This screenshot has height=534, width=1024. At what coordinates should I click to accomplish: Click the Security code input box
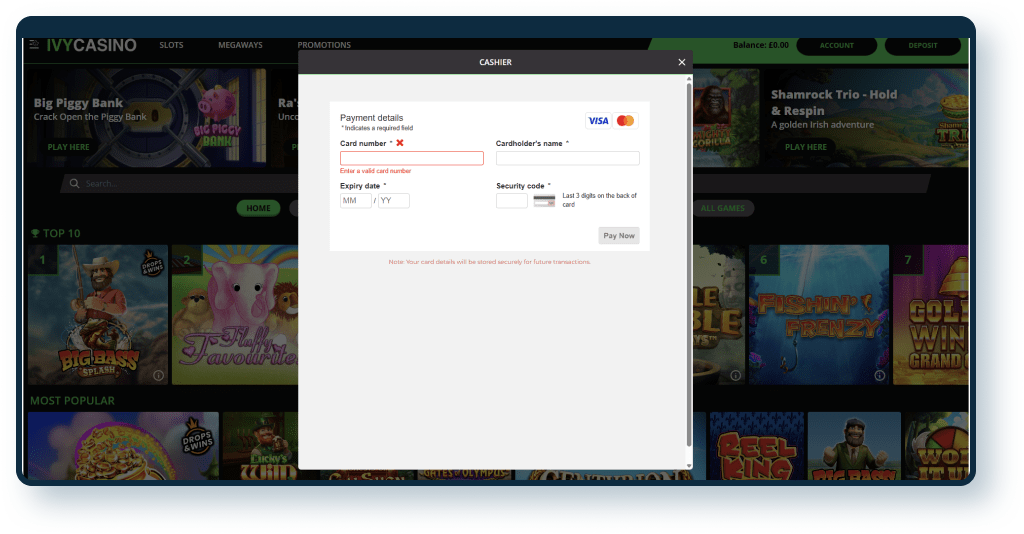point(511,201)
